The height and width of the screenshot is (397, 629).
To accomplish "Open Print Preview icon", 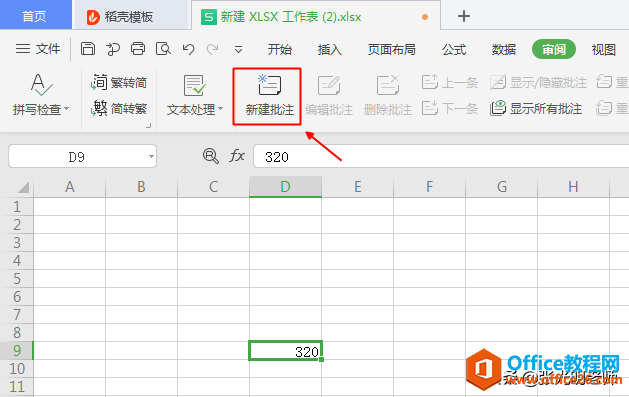I will pos(163,49).
